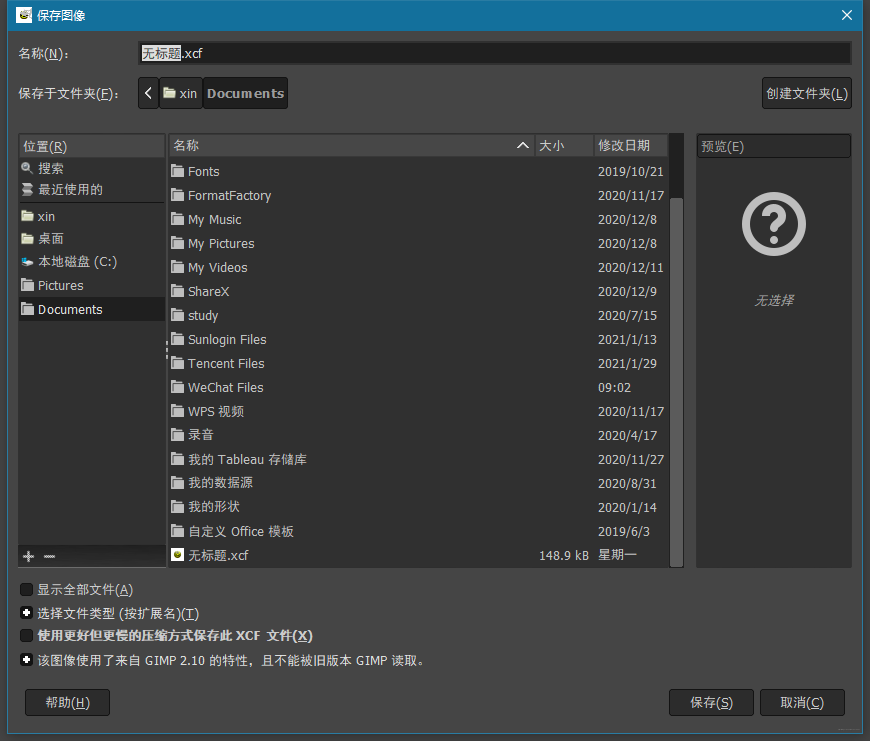This screenshot has height=741, width=870.
Task: Sort by 修改日期 column header
Action: pyautogui.click(x=630, y=145)
